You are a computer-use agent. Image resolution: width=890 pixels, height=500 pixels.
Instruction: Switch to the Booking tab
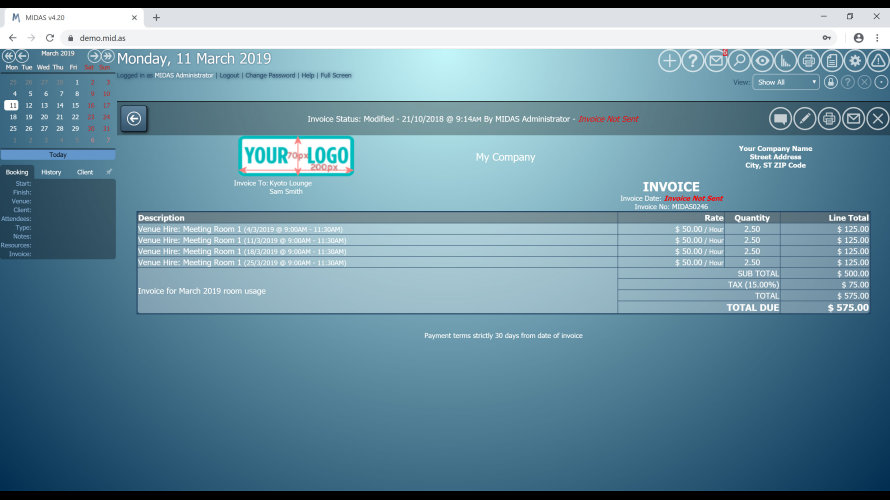pos(17,172)
